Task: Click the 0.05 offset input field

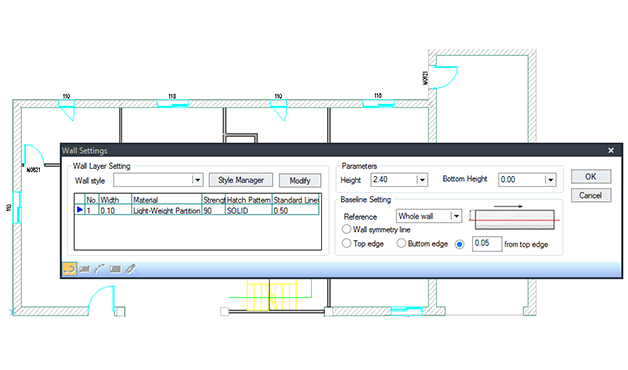Action: pyautogui.click(x=487, y=243)
